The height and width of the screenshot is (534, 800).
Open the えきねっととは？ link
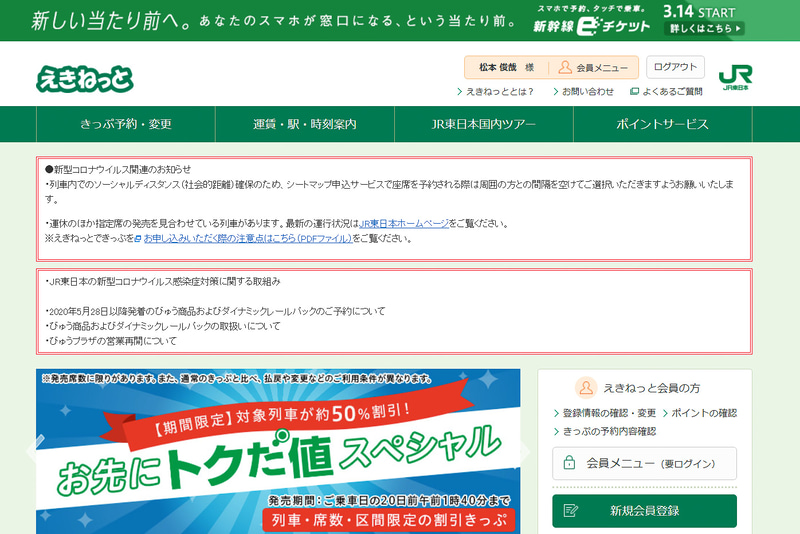(x=499, y=92)
